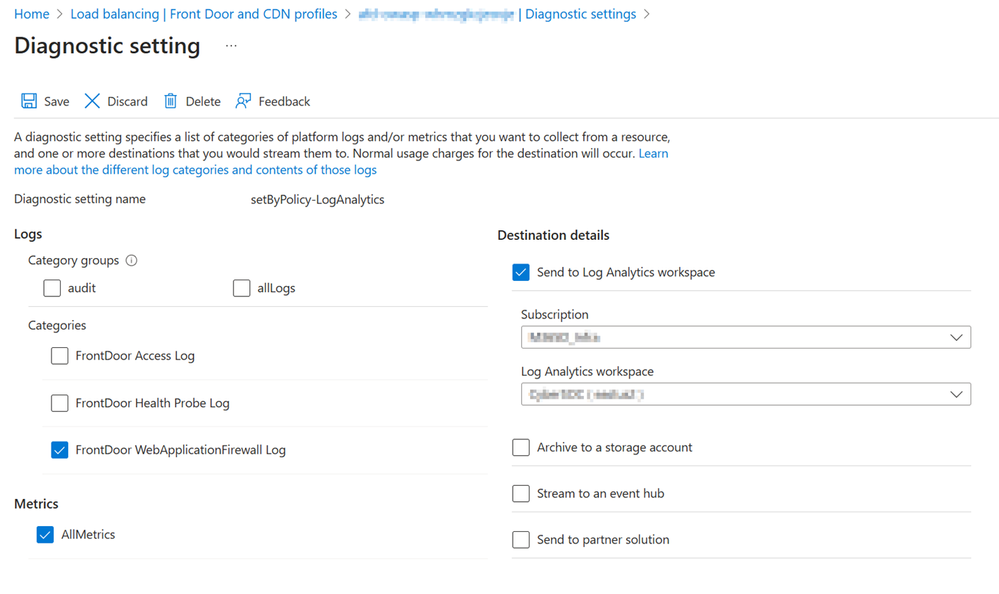This screenshot has width=999, height=594.
Task: Navigate to Diagnostic settings breadcrumb
Action: point(580,14)
